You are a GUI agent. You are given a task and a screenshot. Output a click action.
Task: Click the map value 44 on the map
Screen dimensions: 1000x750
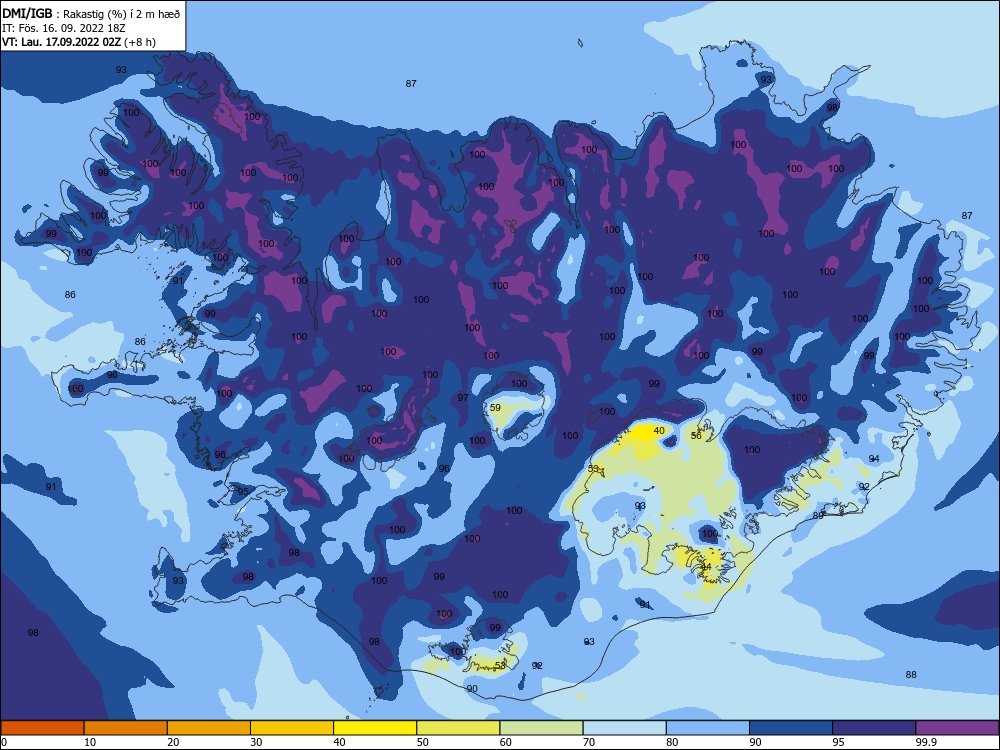[x=705, y=566]
